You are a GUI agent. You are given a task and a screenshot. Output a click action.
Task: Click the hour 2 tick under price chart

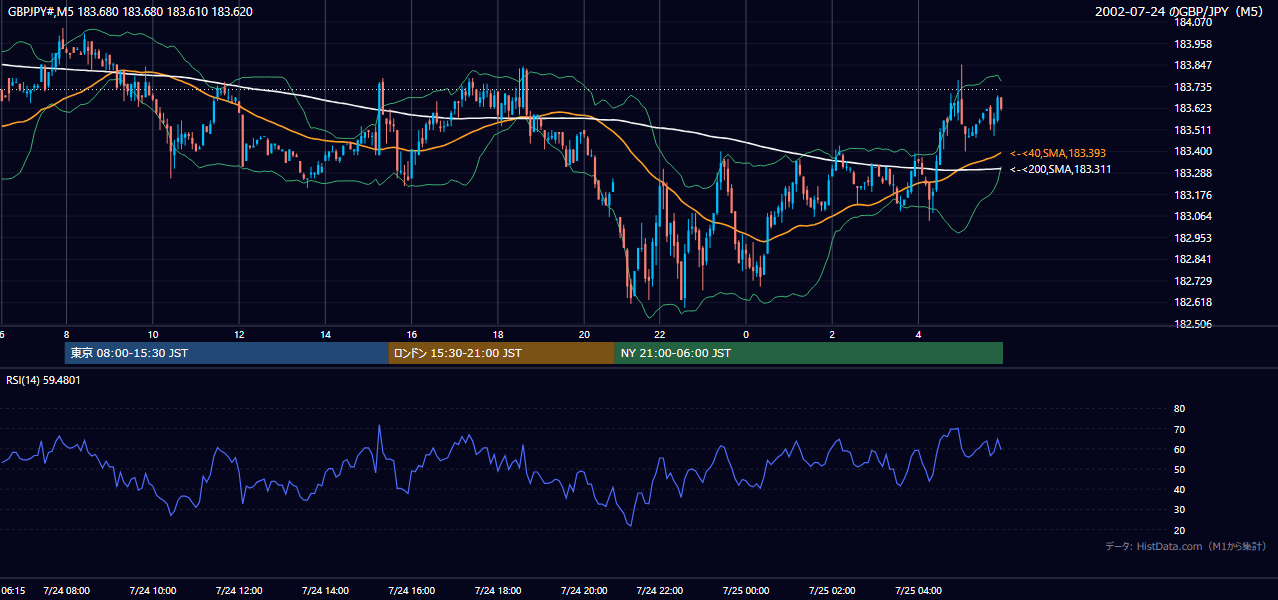click(x=832, y=334)
